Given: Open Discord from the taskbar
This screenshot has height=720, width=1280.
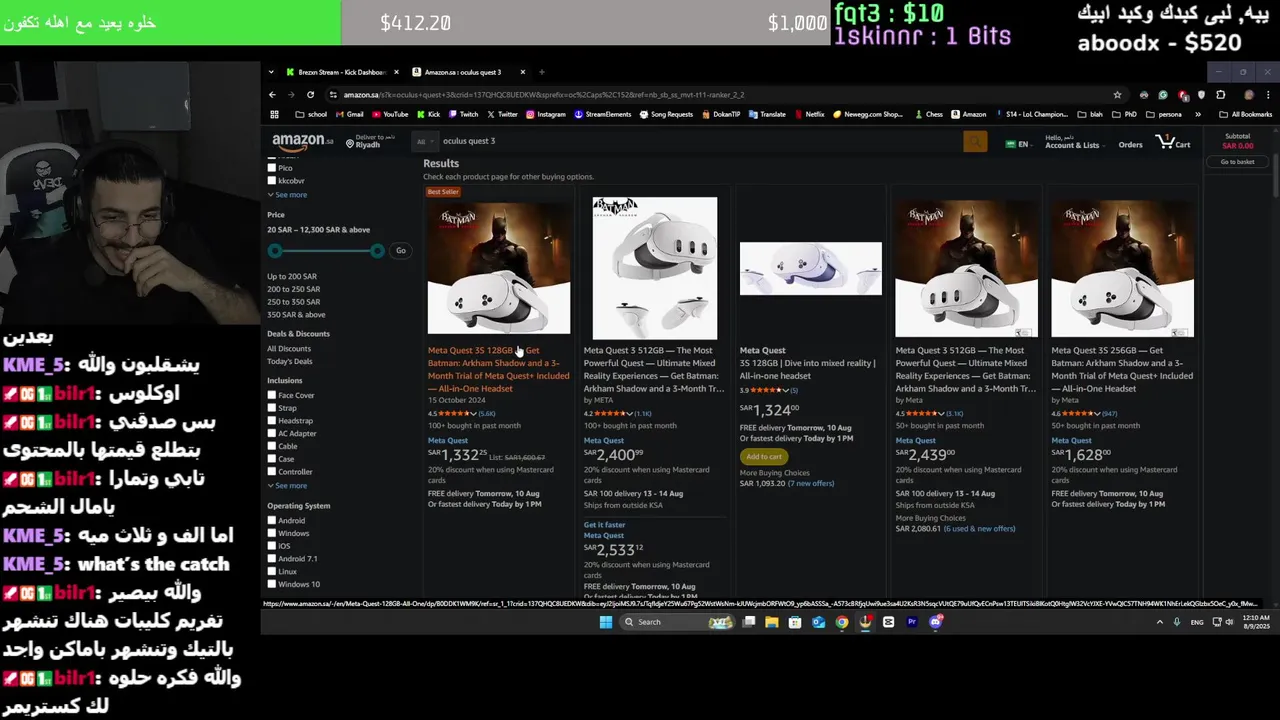Looking at the screenshot, I should tap(935, 622).
